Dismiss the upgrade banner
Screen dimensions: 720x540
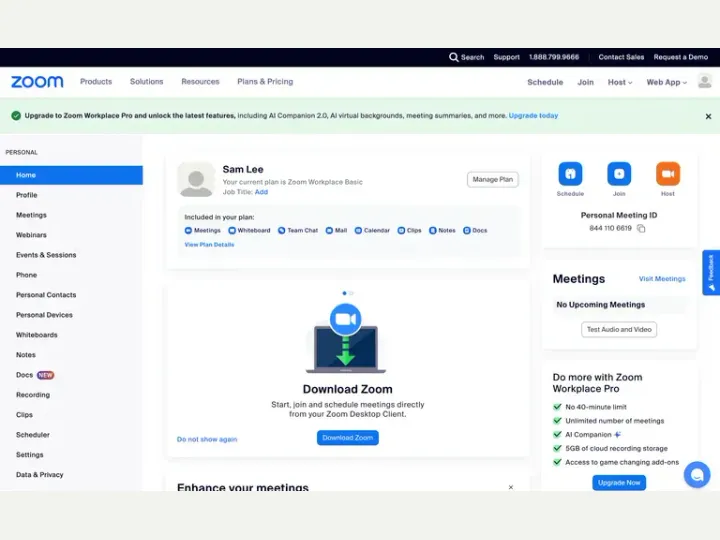point(708,117)
